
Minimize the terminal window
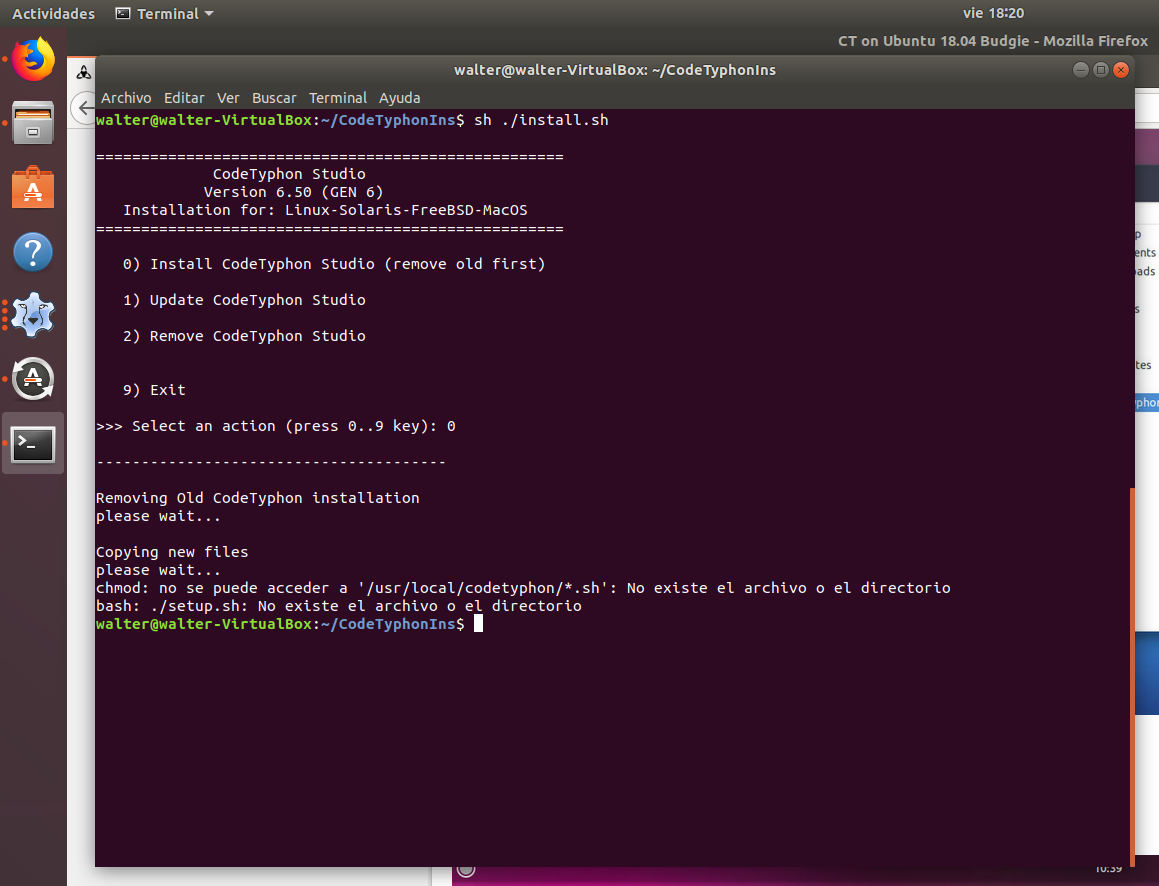(x=1081, y=69)
